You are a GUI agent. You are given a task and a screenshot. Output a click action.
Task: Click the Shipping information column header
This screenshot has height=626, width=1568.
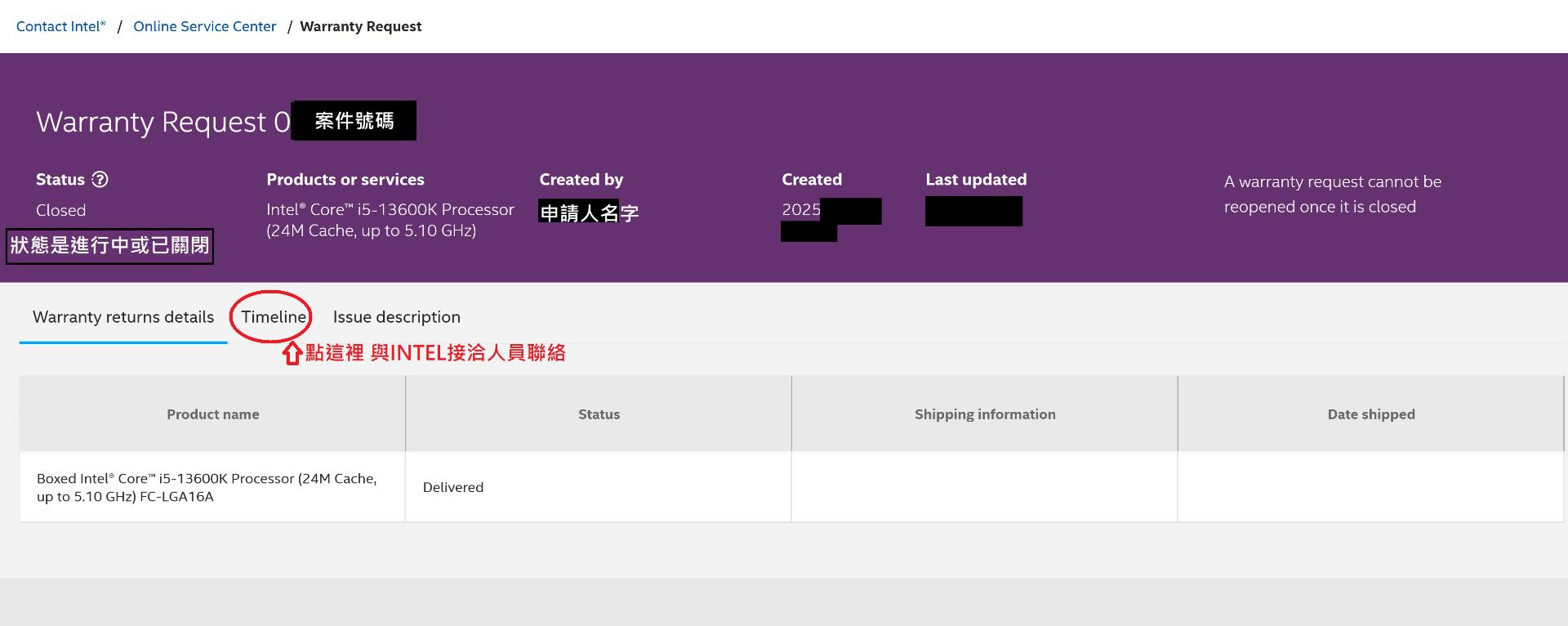[x=984, y=414]
